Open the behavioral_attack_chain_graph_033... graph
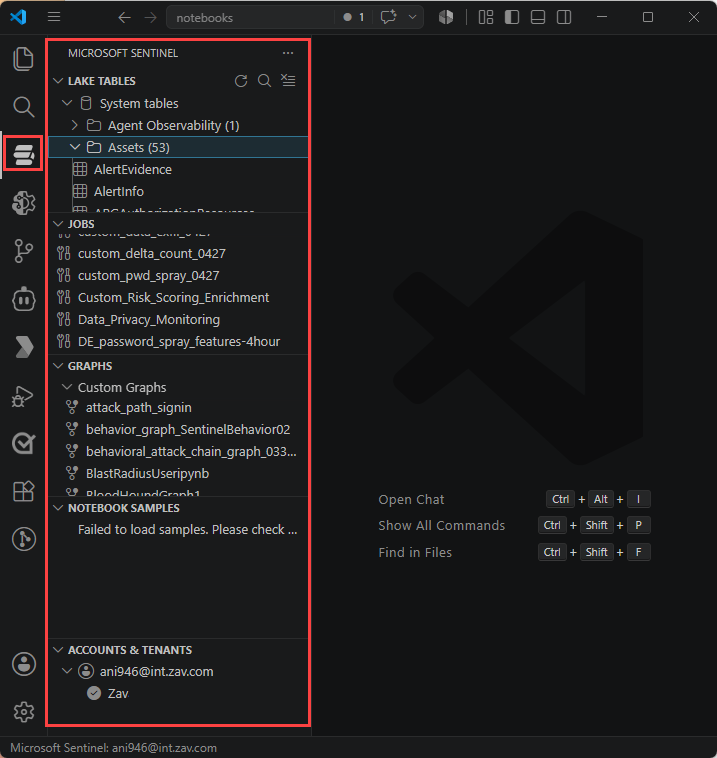This screenshot has width=717, height=758. coord(178,452)
